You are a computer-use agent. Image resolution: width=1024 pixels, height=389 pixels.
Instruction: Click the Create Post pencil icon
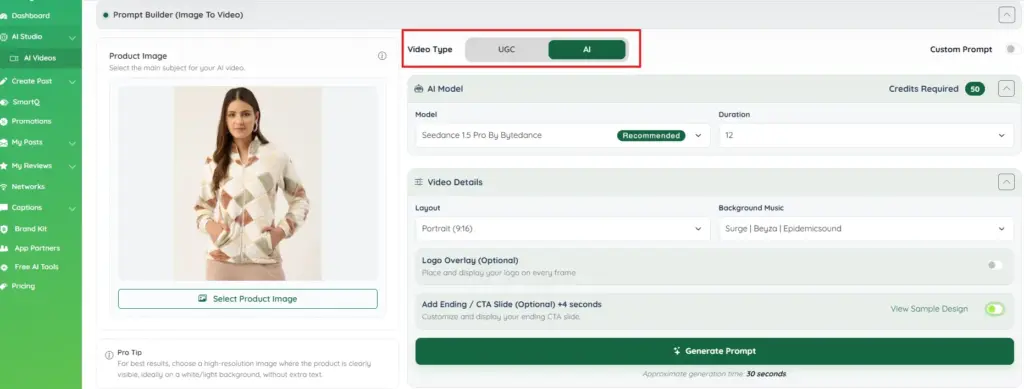click(4, 82)
